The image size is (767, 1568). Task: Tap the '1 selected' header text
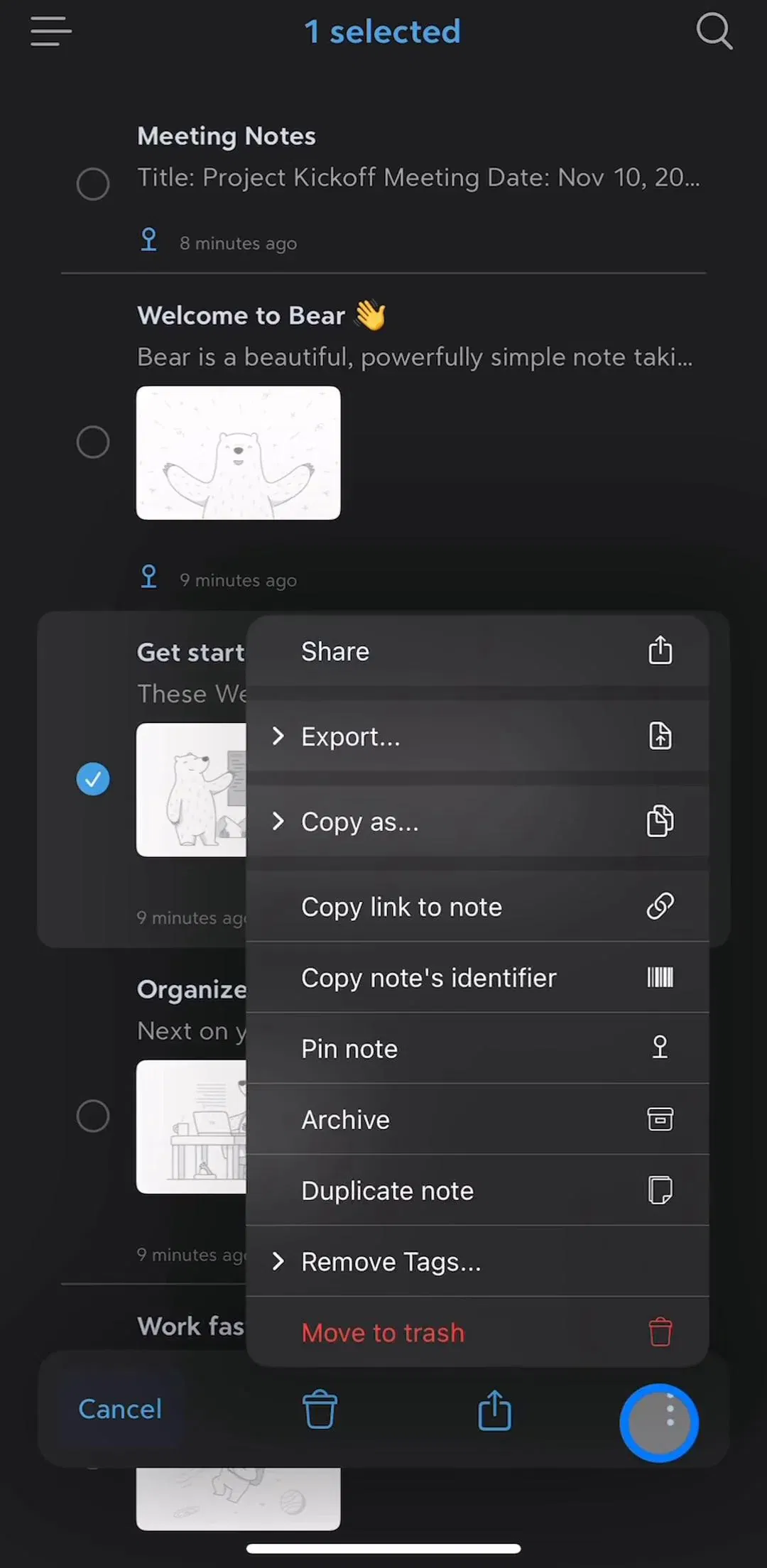pos(382,32)
